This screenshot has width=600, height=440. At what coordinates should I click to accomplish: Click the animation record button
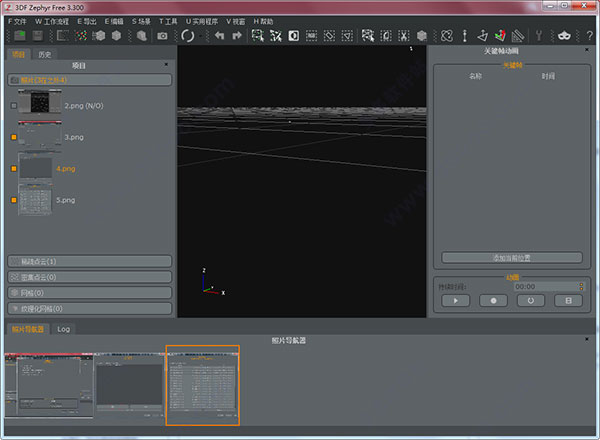click(x=493, y=301)
